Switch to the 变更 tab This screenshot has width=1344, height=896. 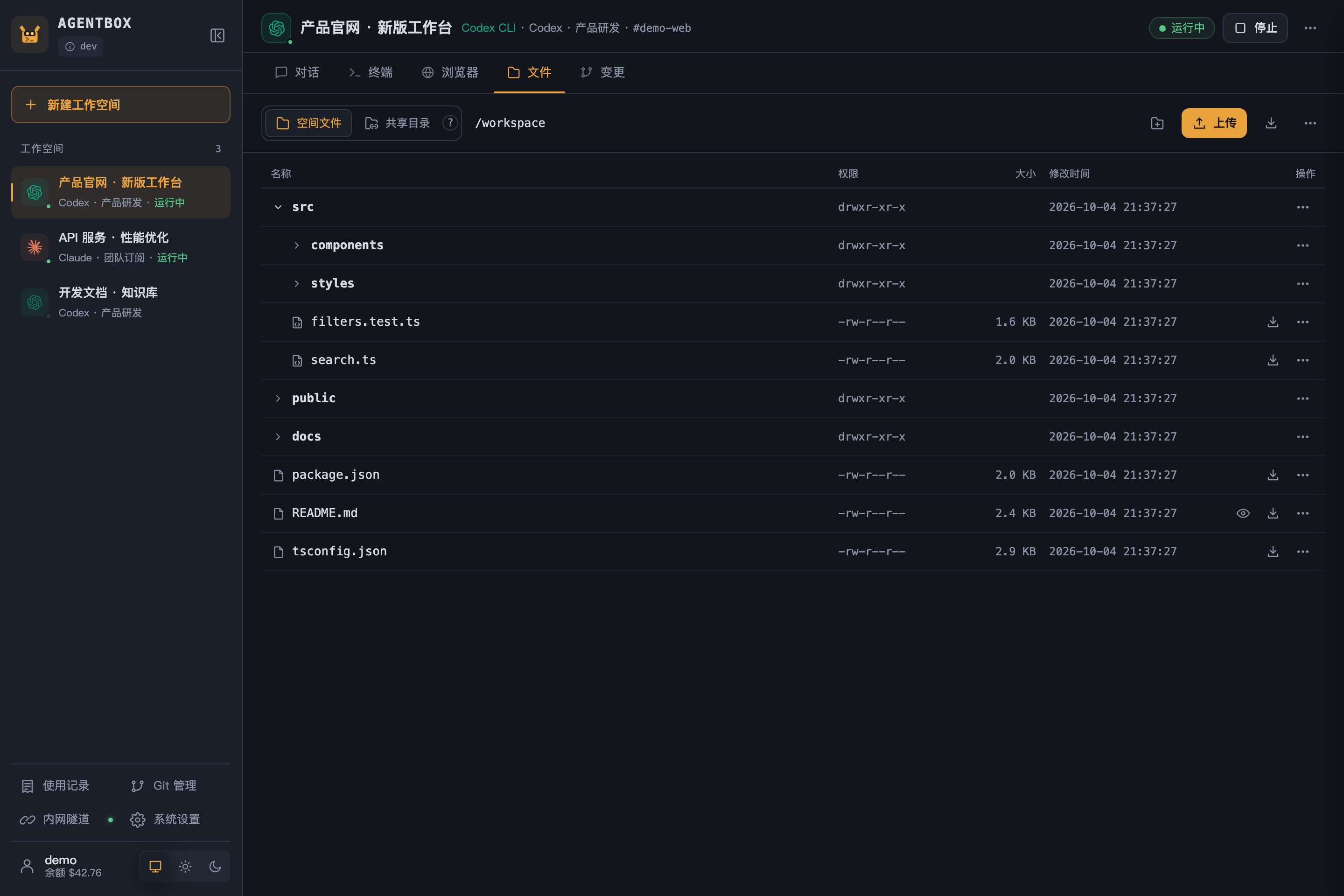603,73
